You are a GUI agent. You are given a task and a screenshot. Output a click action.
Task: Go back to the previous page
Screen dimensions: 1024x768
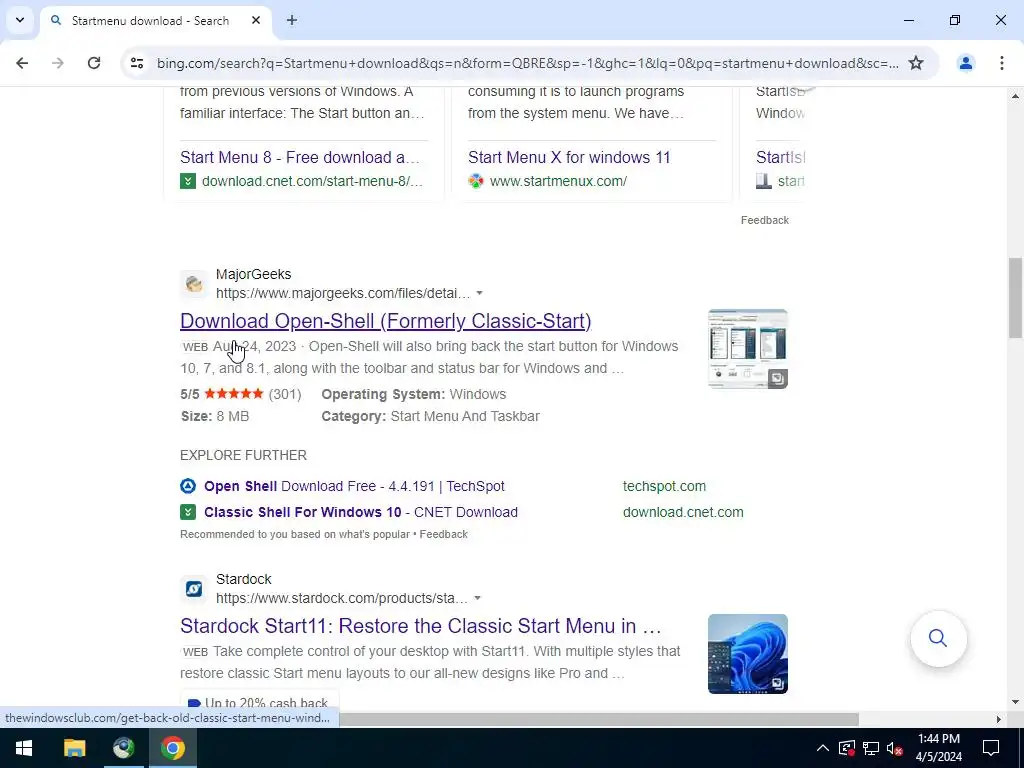tap(22, 63)
